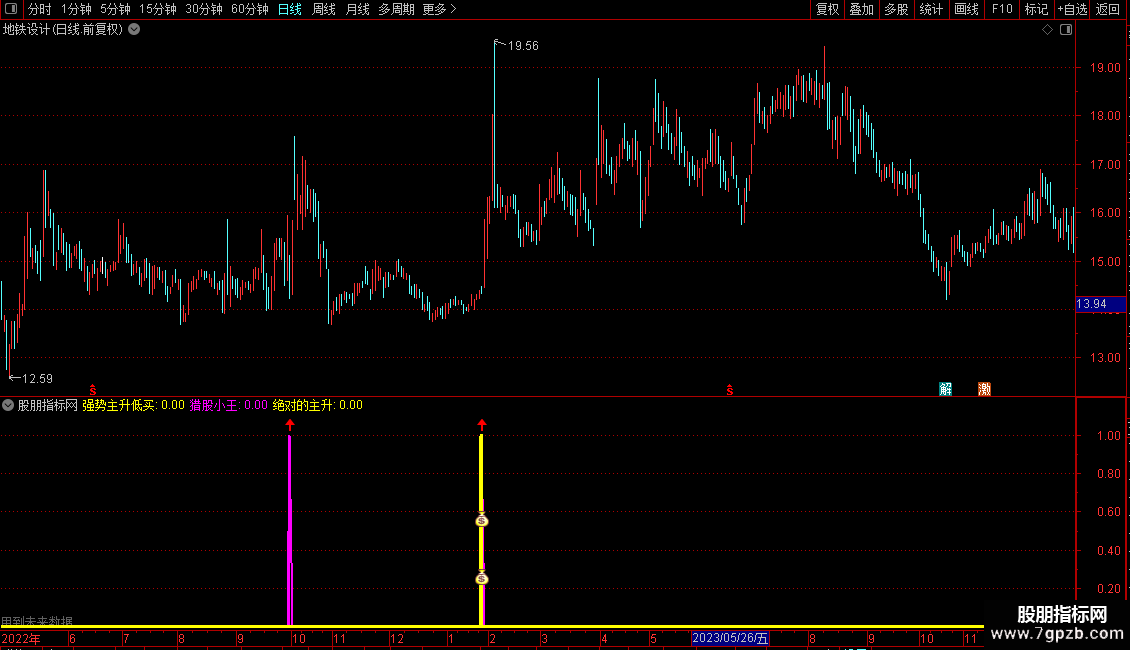Image resolution: width=1130 pixels, height=650 pixels.
Task: Open the indicator menu arrow beside 股朋指标网
Action: click(x=8, y=405)
